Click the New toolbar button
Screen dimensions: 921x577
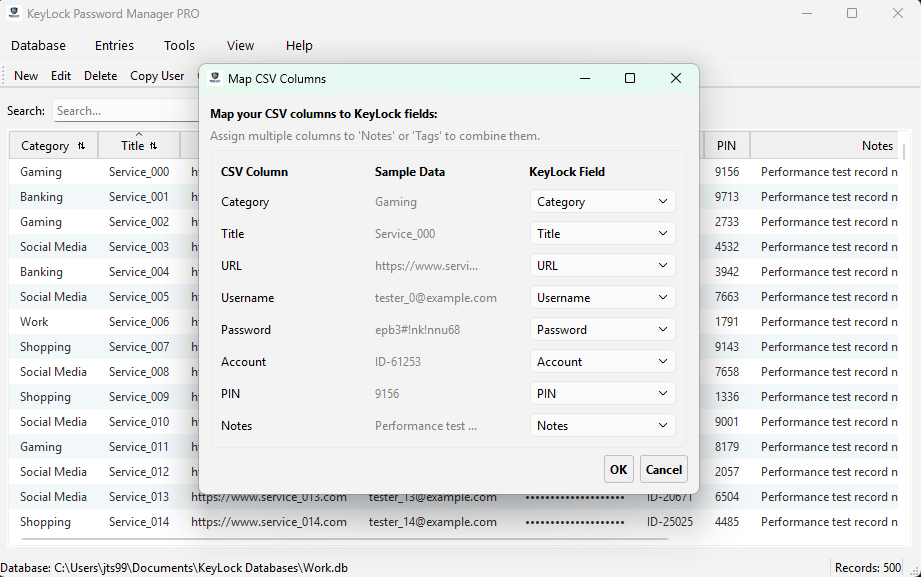tap(26, 76)
